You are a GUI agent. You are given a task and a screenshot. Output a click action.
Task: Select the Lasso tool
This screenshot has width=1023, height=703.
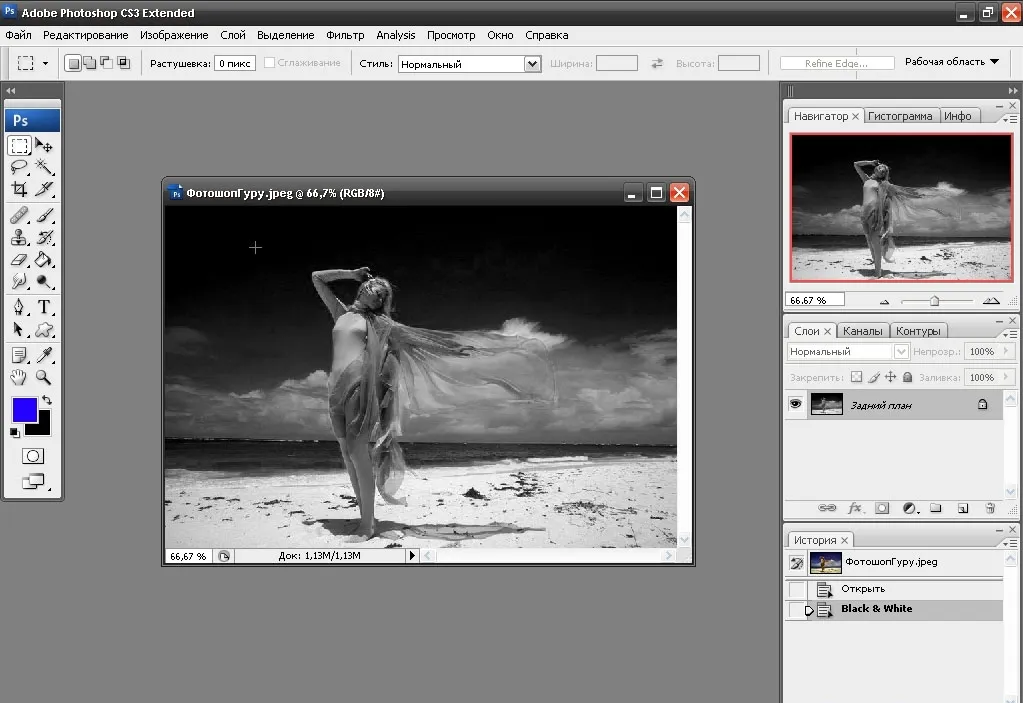pyautogui.click(x=20, y=167)
